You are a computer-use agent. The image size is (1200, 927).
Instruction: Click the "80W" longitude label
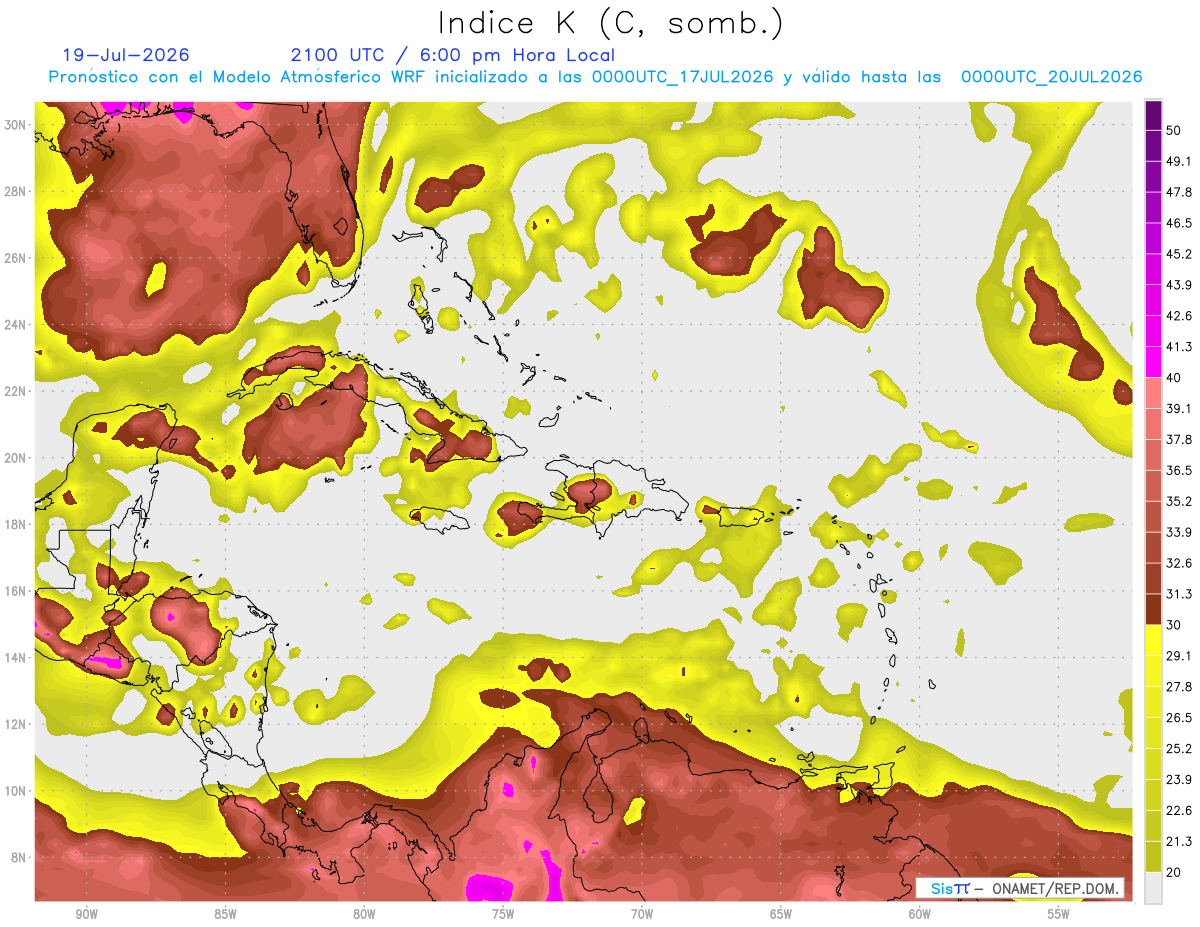pos(364,915)
